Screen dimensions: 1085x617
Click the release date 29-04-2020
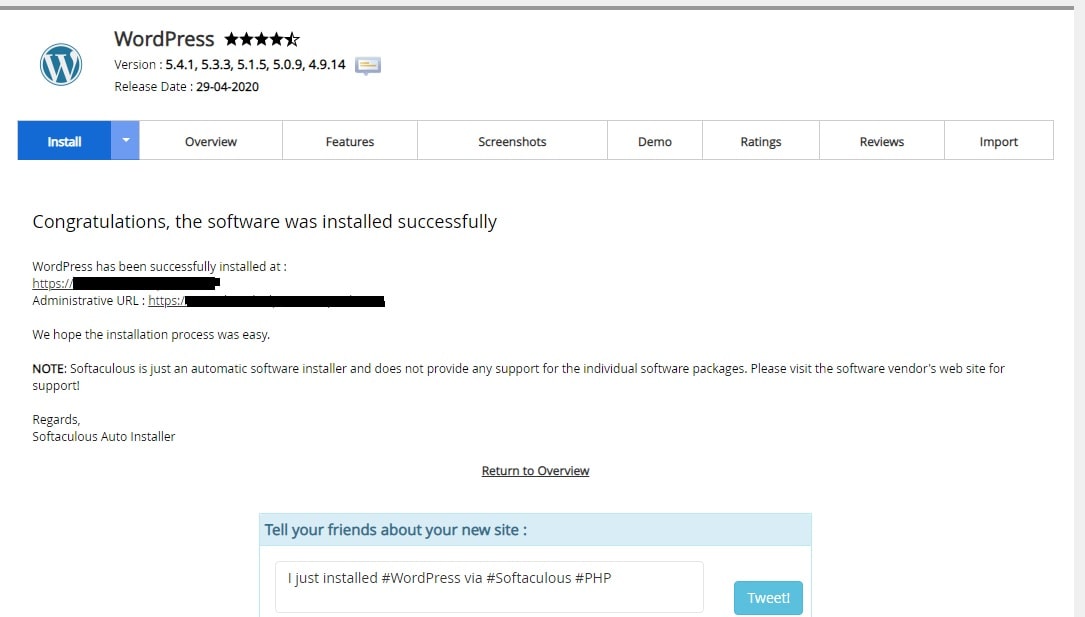(x=228, y=86)
